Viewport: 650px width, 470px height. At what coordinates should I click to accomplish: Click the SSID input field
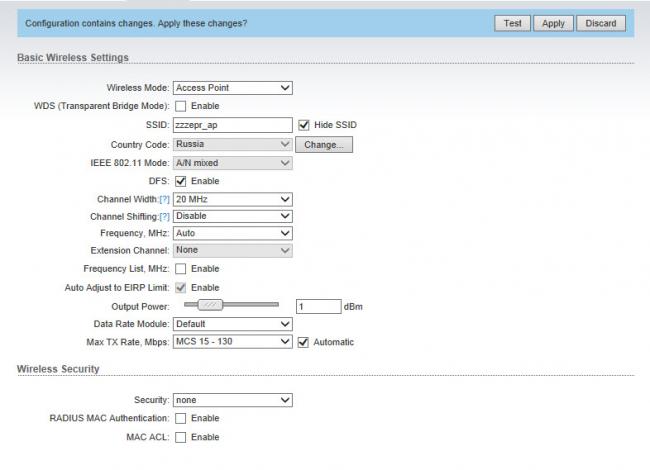(x=232, y=125)
